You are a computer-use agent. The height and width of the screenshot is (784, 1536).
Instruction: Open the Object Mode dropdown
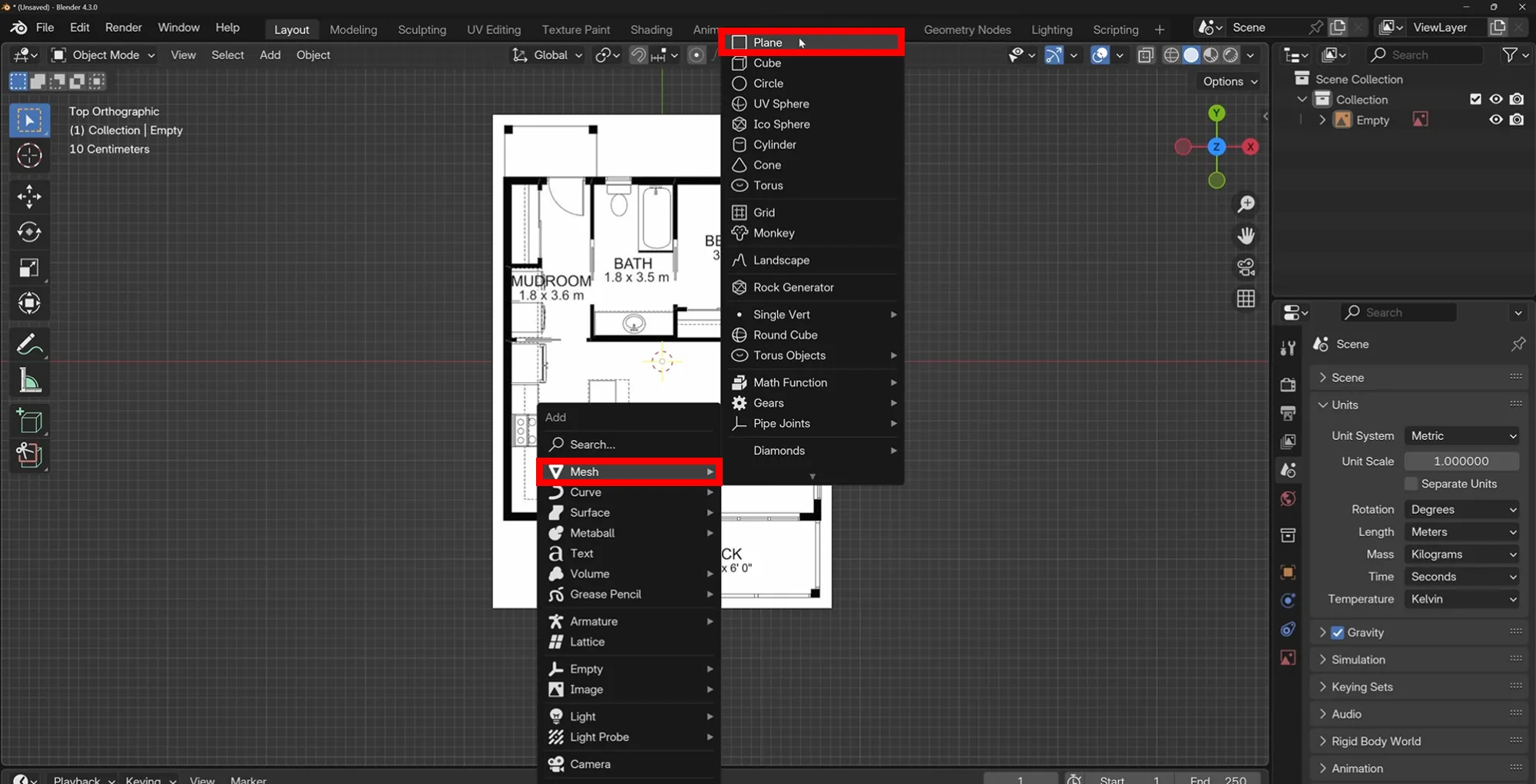point(104,55)
